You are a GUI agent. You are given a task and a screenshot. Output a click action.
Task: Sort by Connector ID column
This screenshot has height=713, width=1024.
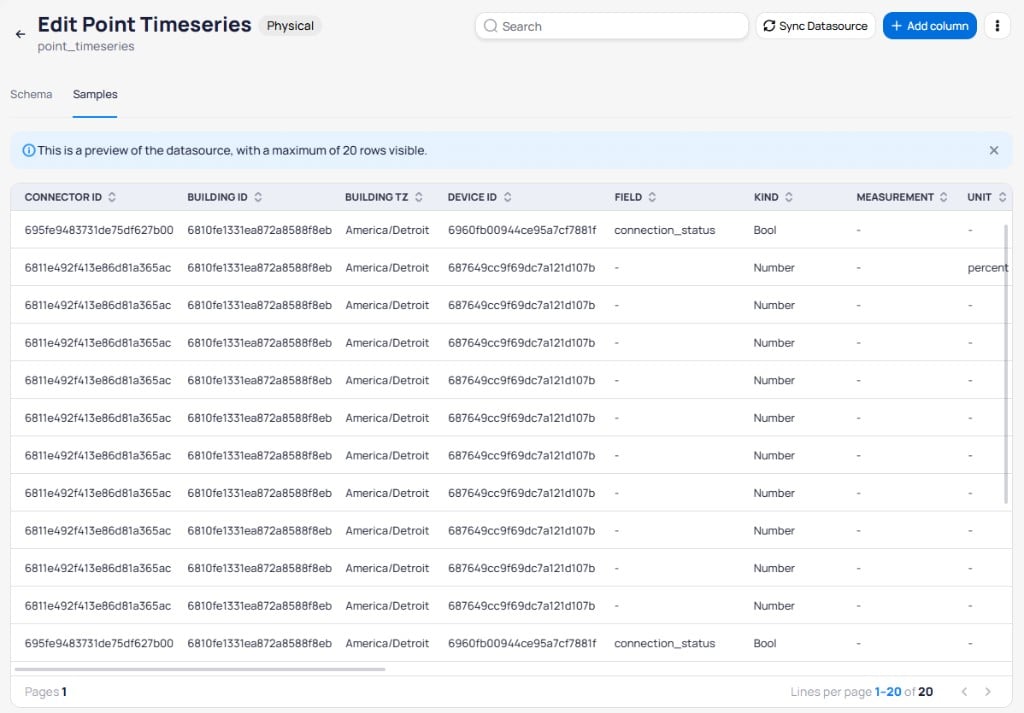tap(112, 197)
